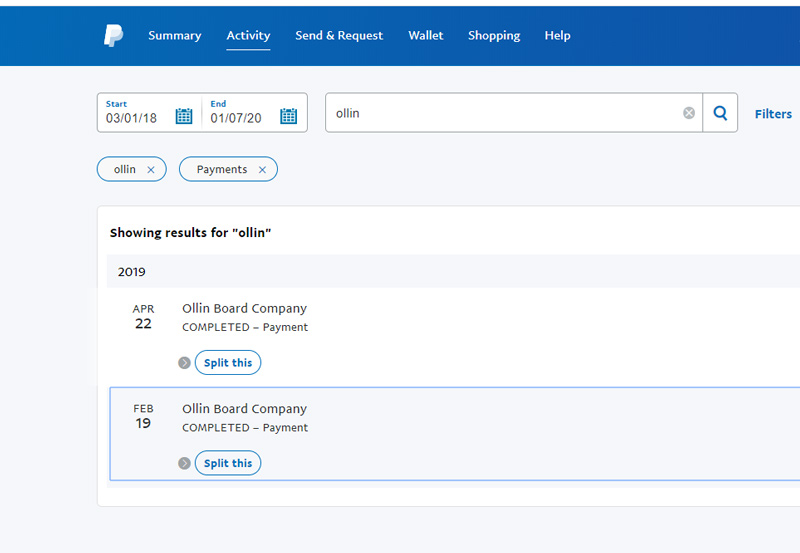Expand the February 19 transaction arrow
800x553 pixels.
(184, 463)
